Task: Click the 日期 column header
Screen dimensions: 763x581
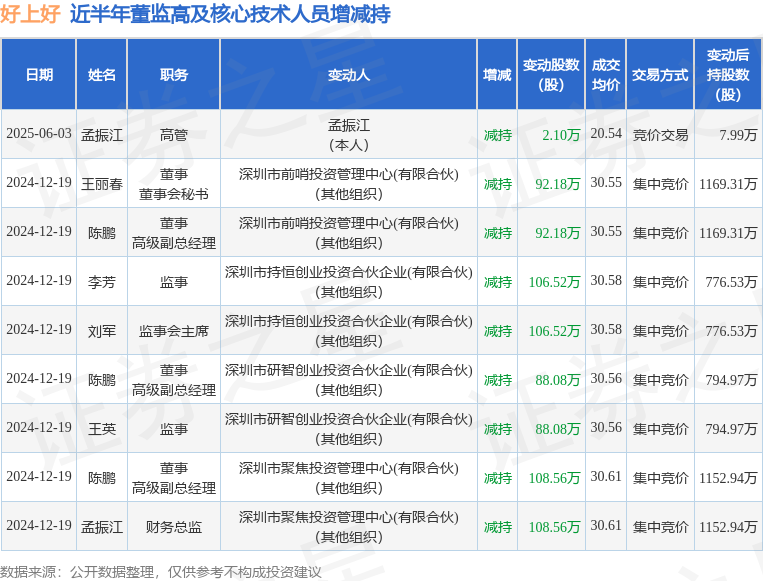Action: point(39,74)
